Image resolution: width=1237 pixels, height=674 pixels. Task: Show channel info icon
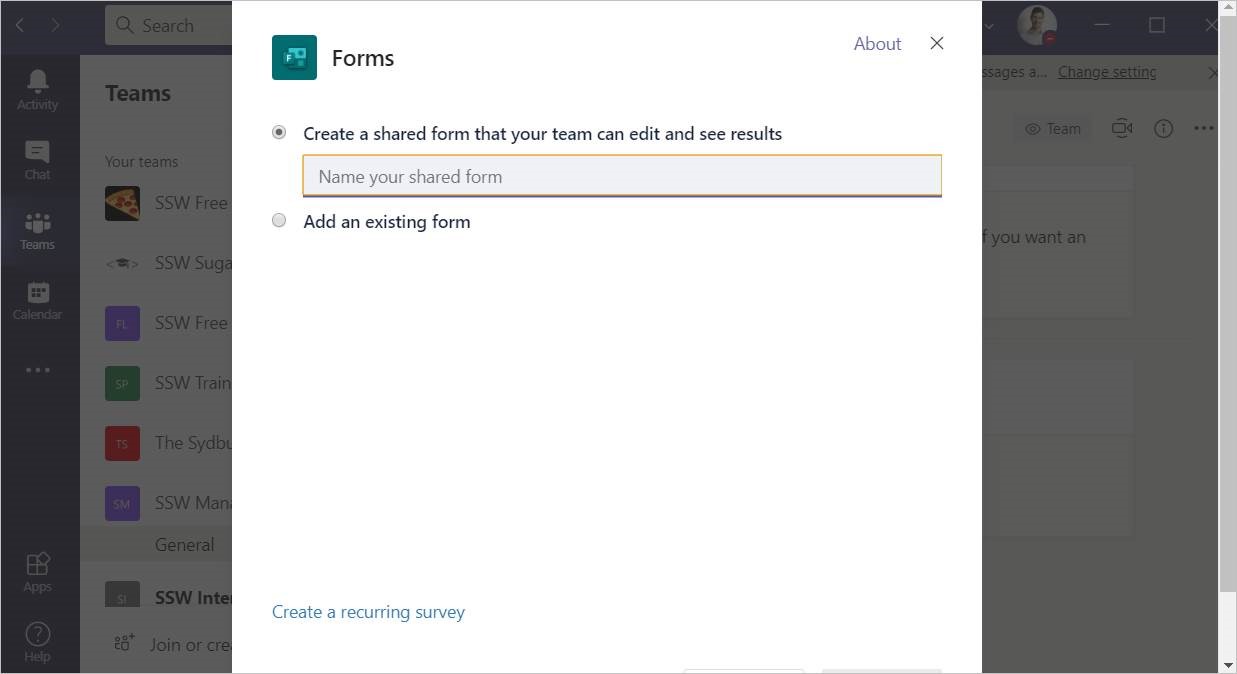(x=1163, y=128)
